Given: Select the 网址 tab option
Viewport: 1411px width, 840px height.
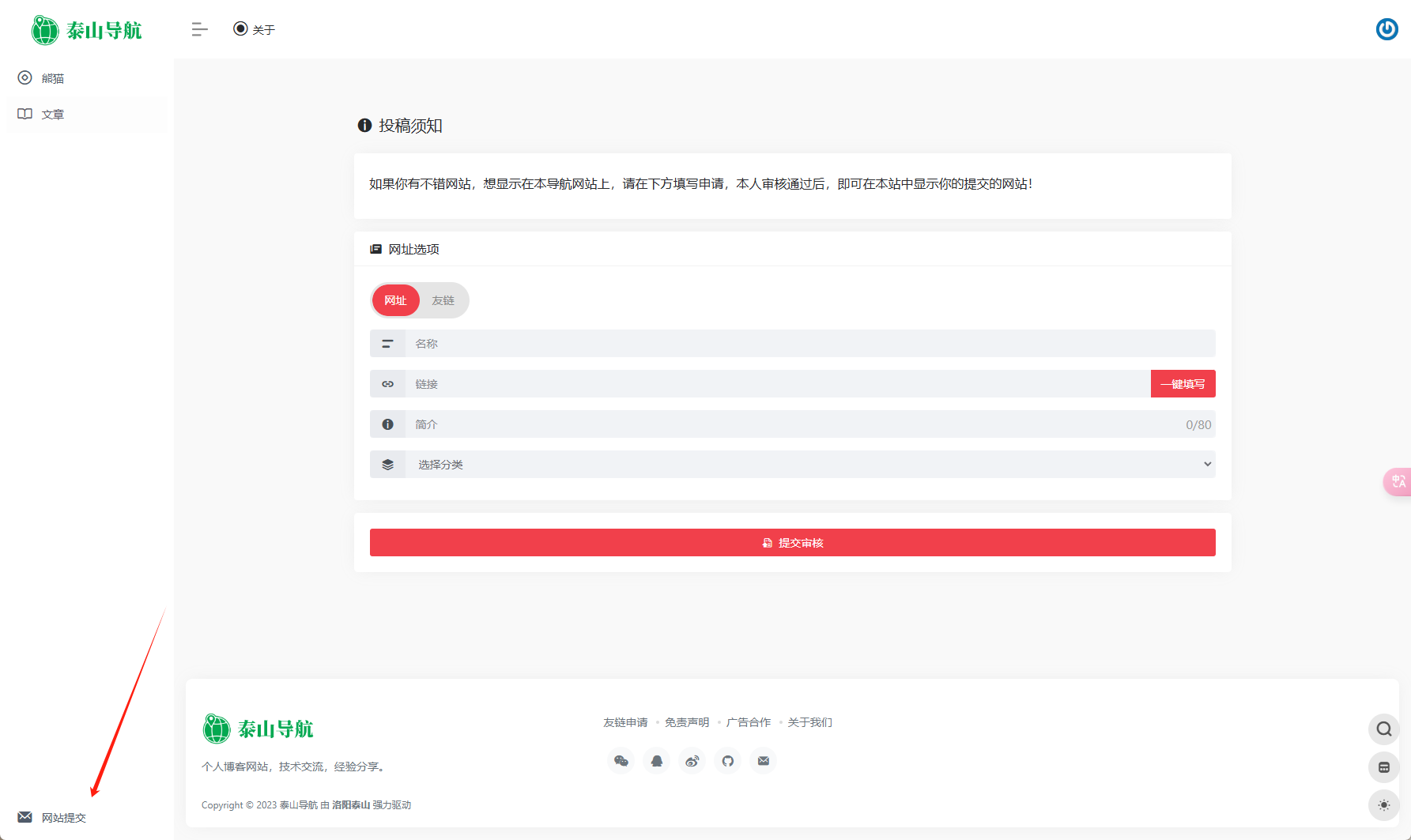Looking at the screenshot, I should tap(395, 300).
